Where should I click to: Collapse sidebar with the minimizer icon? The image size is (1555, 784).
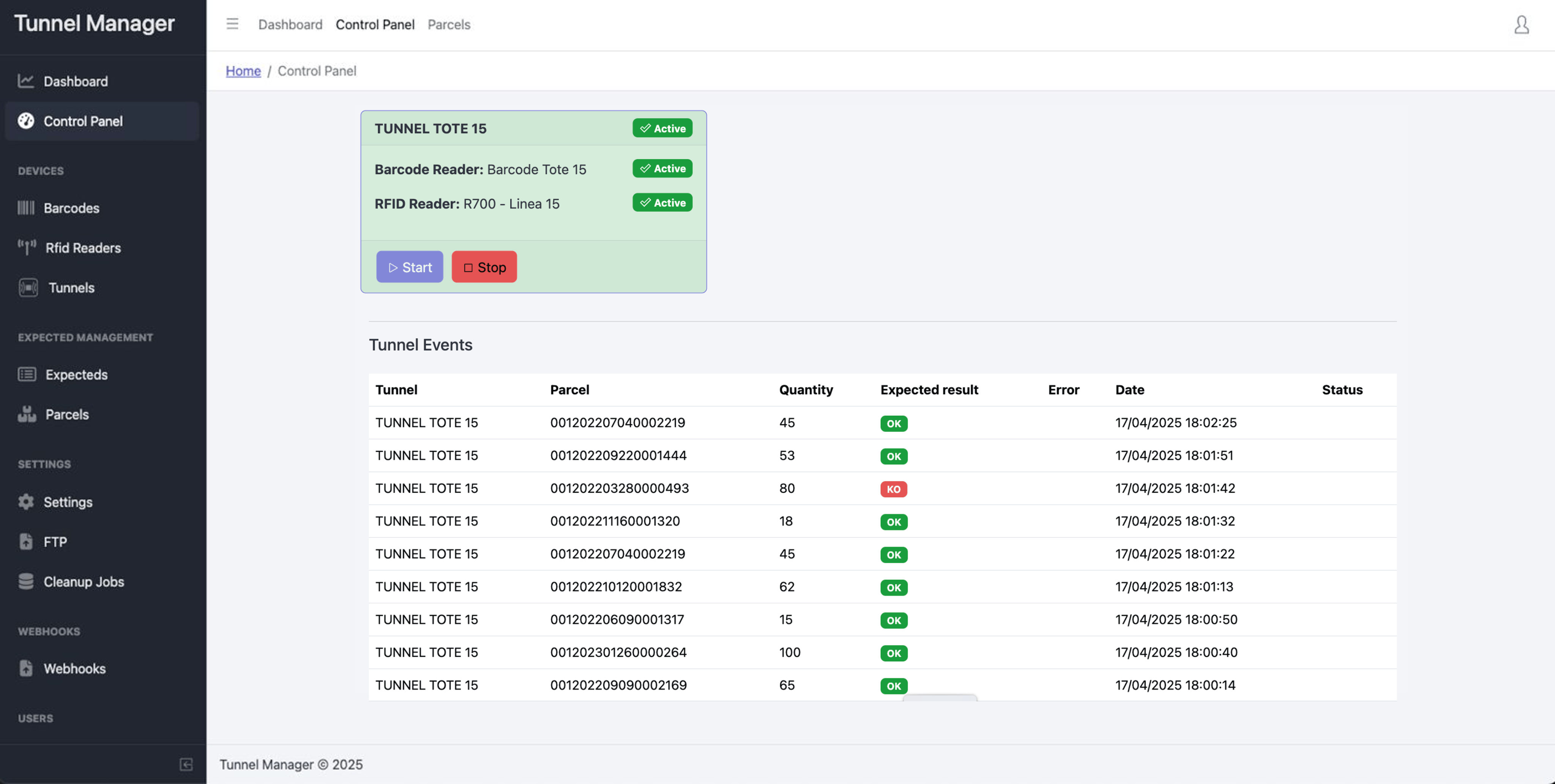coord(186,764)
